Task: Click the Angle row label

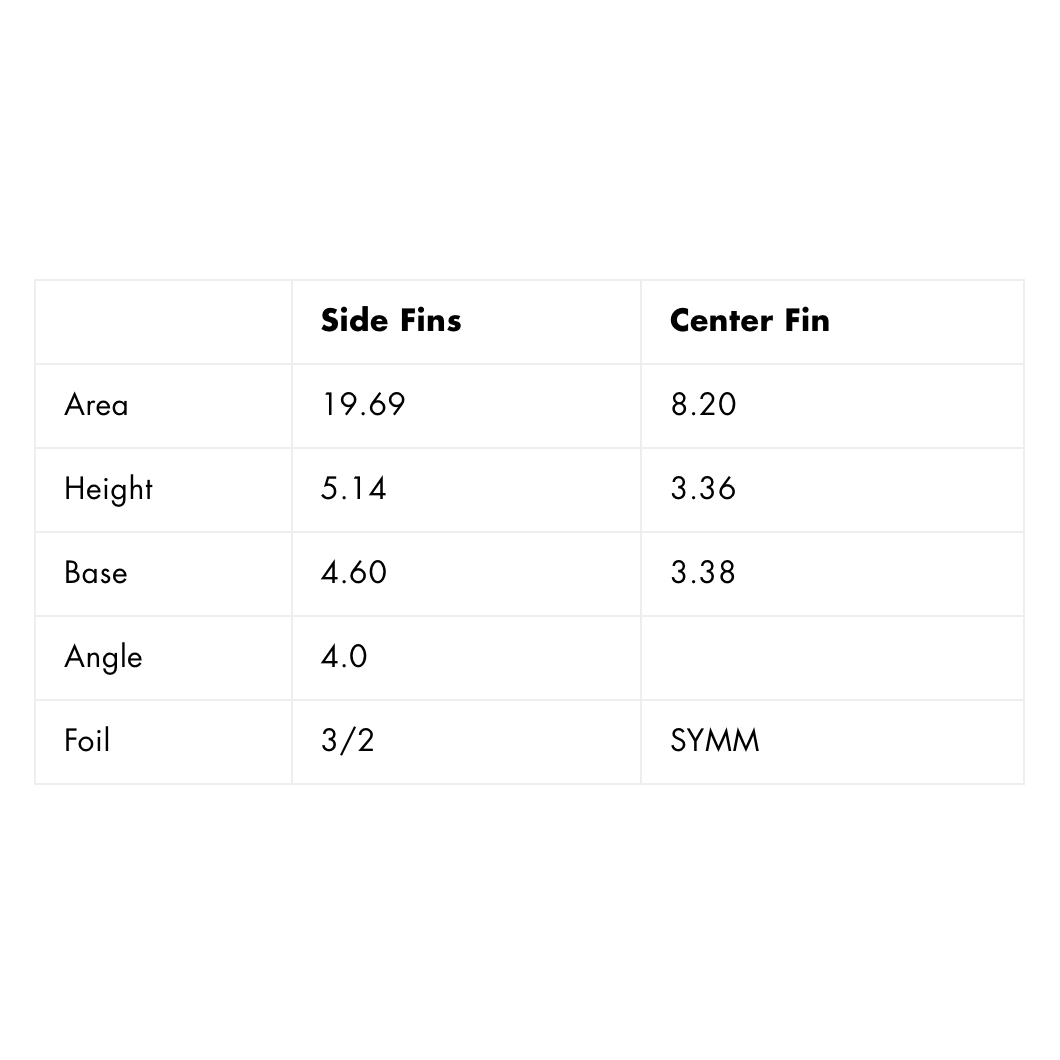Action: coord(103,657)
